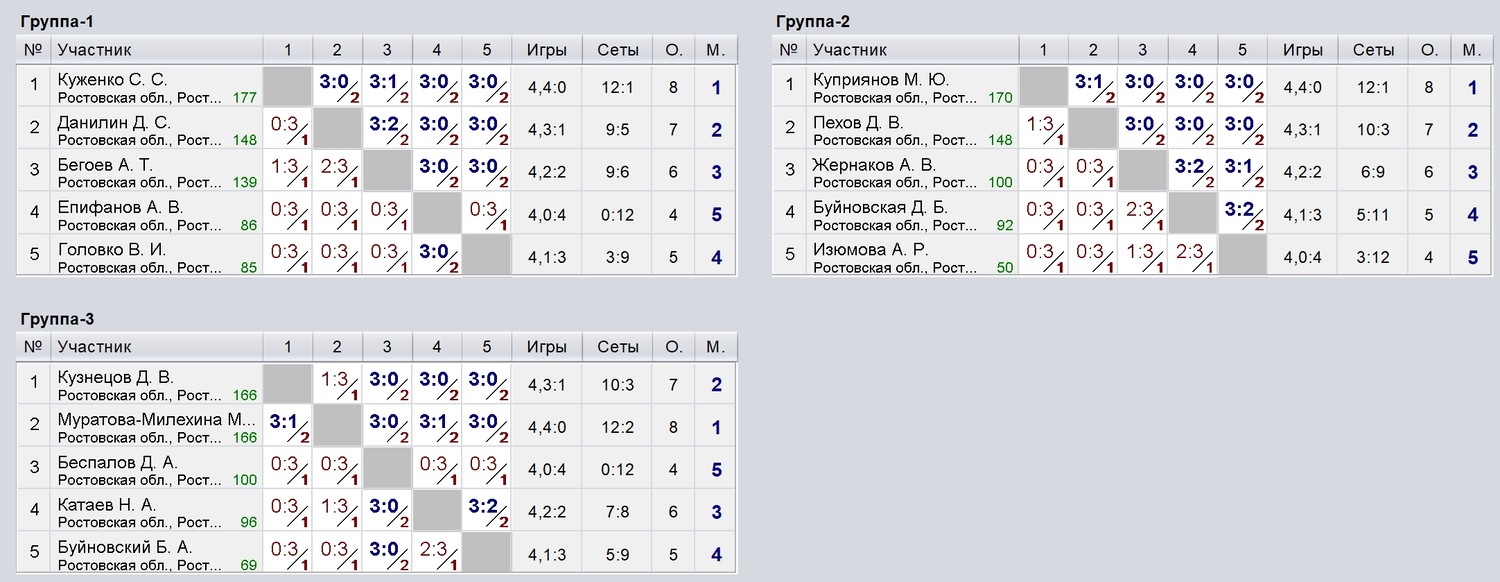Image resolution: width=1500 pixels, height=582 pixels.
Task: Select participant Куприянов М. Ю.
Action: click(881, 80)
